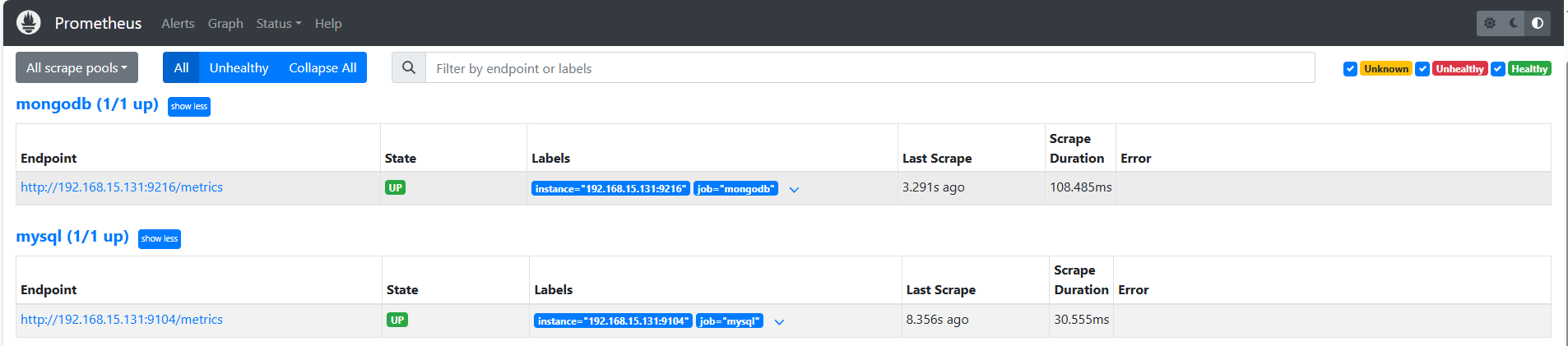This screenshot has height=346, width=1568.
Task: Open the mongodb 9216 metrics endpoint link
Action: pyautogui.click(x=122, y=187)
